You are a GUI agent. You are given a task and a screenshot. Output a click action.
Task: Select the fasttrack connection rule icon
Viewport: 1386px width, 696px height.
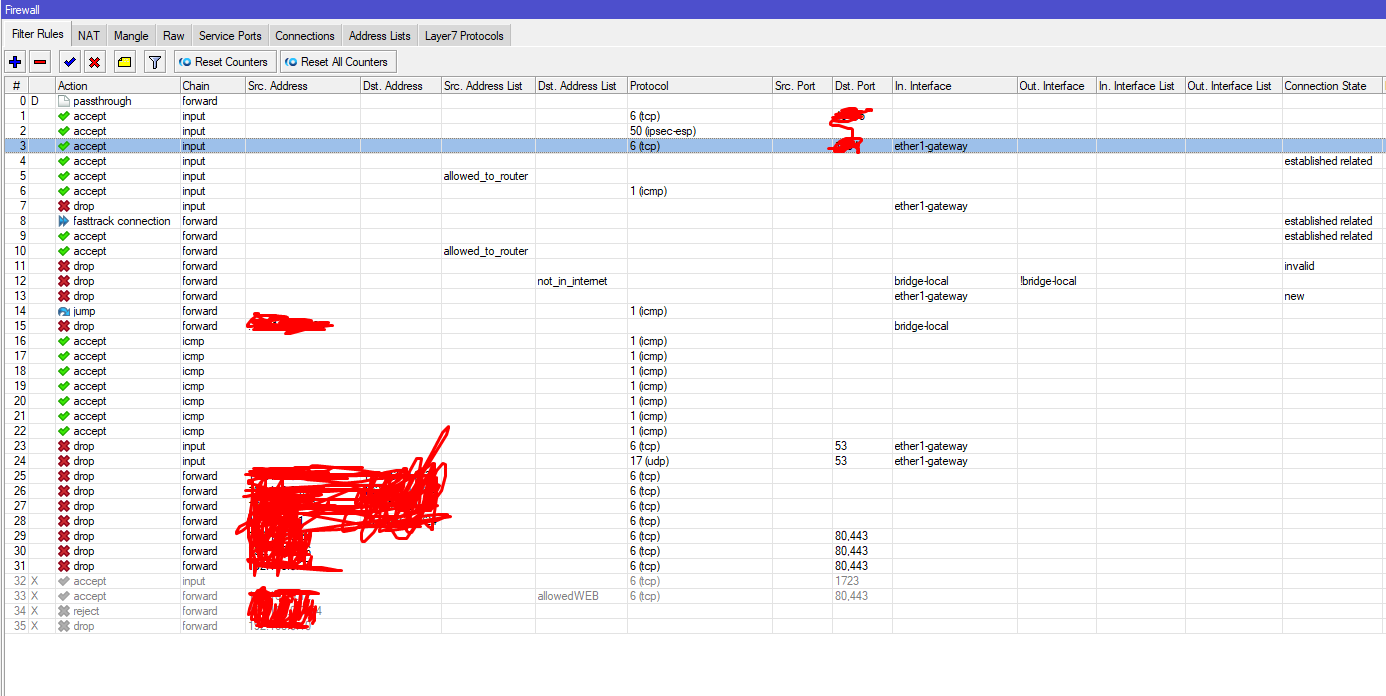(x=64, y=221)
